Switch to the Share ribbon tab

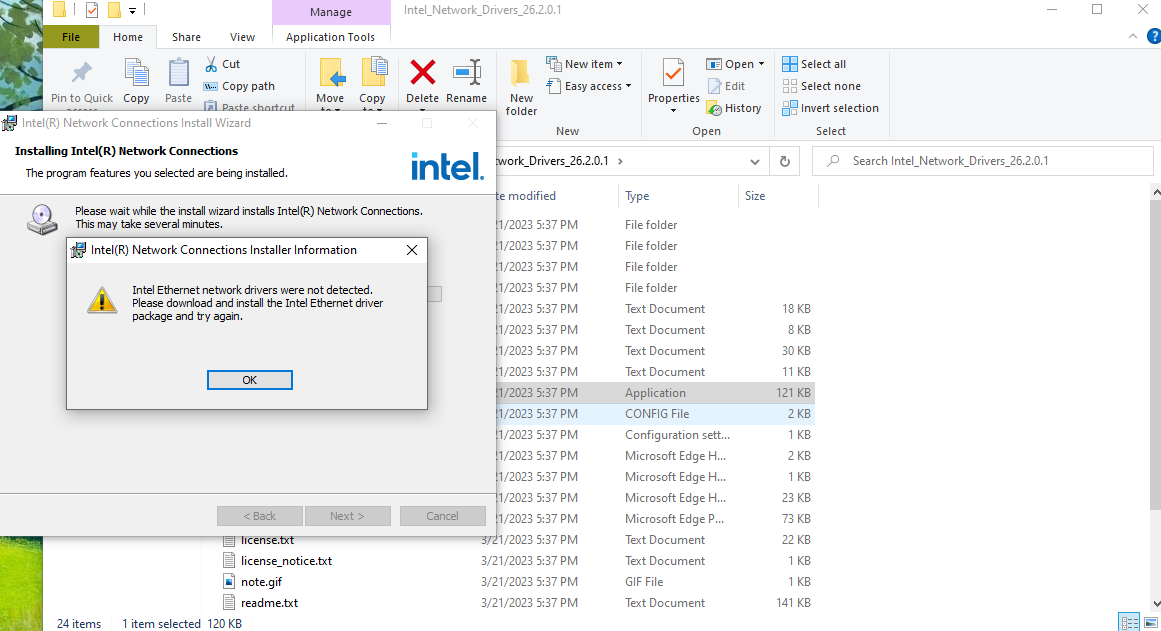coord(186,36)
